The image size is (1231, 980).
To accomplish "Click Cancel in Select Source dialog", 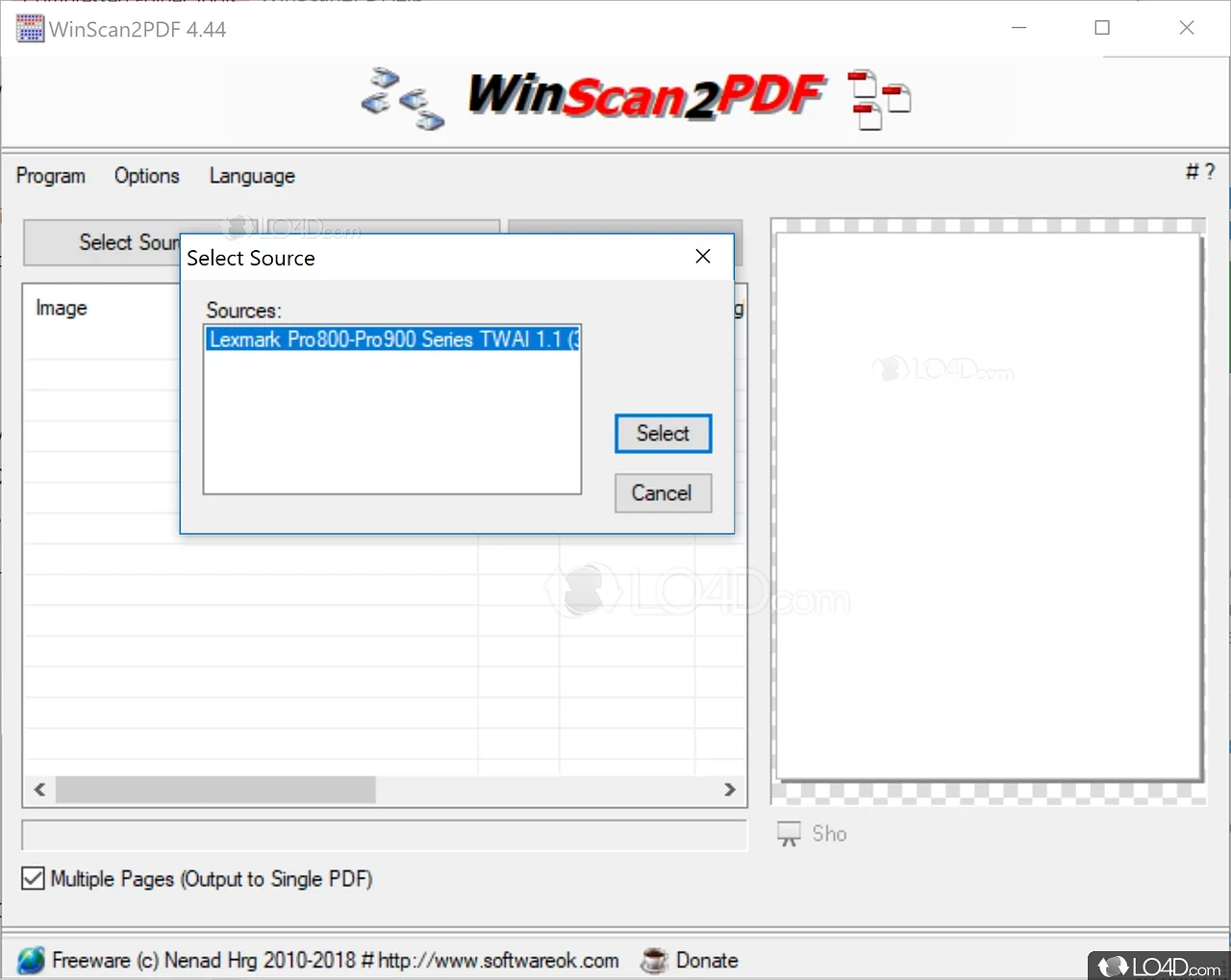I will [664, 493].
